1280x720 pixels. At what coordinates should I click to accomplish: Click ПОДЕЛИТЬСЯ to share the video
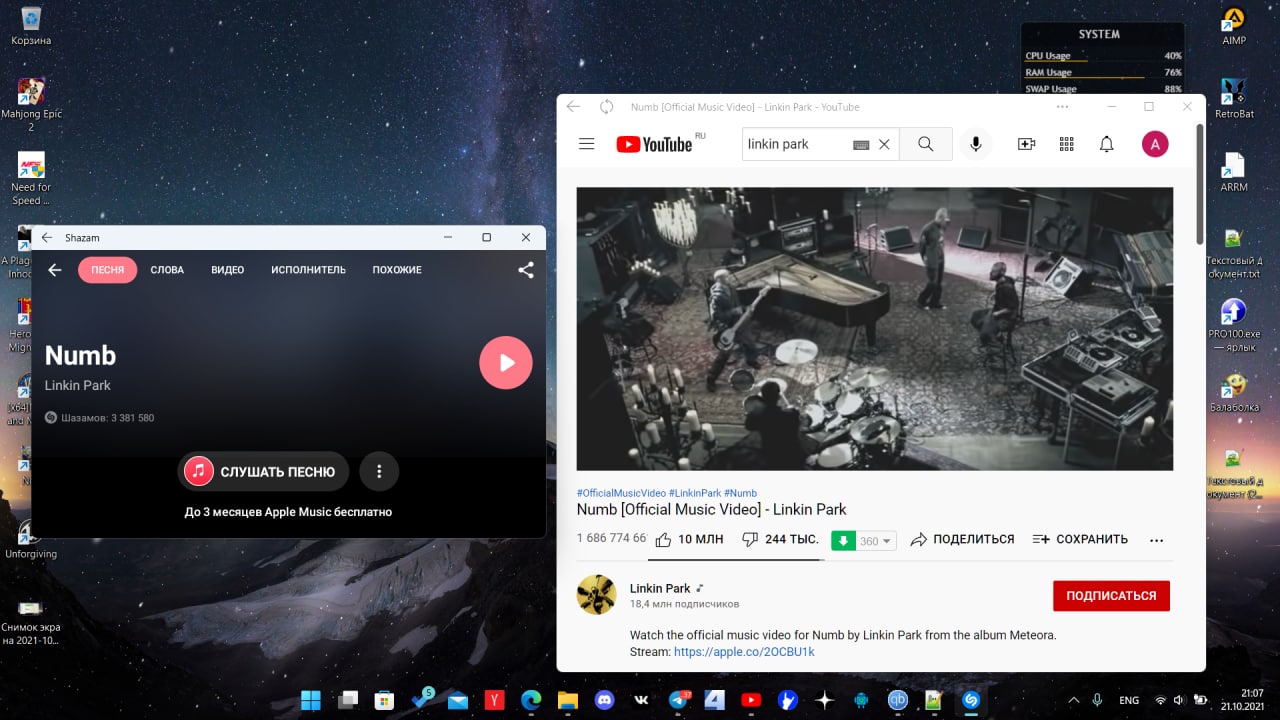point(963,539)
